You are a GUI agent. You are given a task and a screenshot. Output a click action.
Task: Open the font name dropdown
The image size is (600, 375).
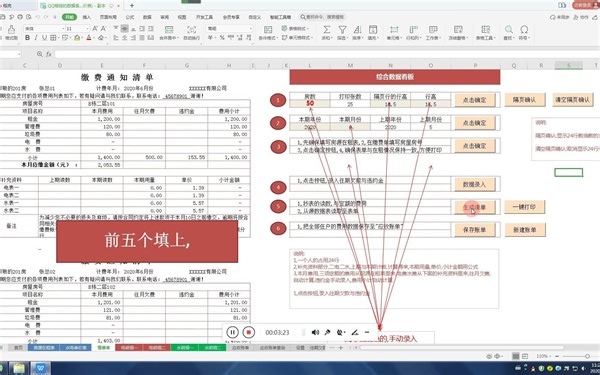(63, 29)
